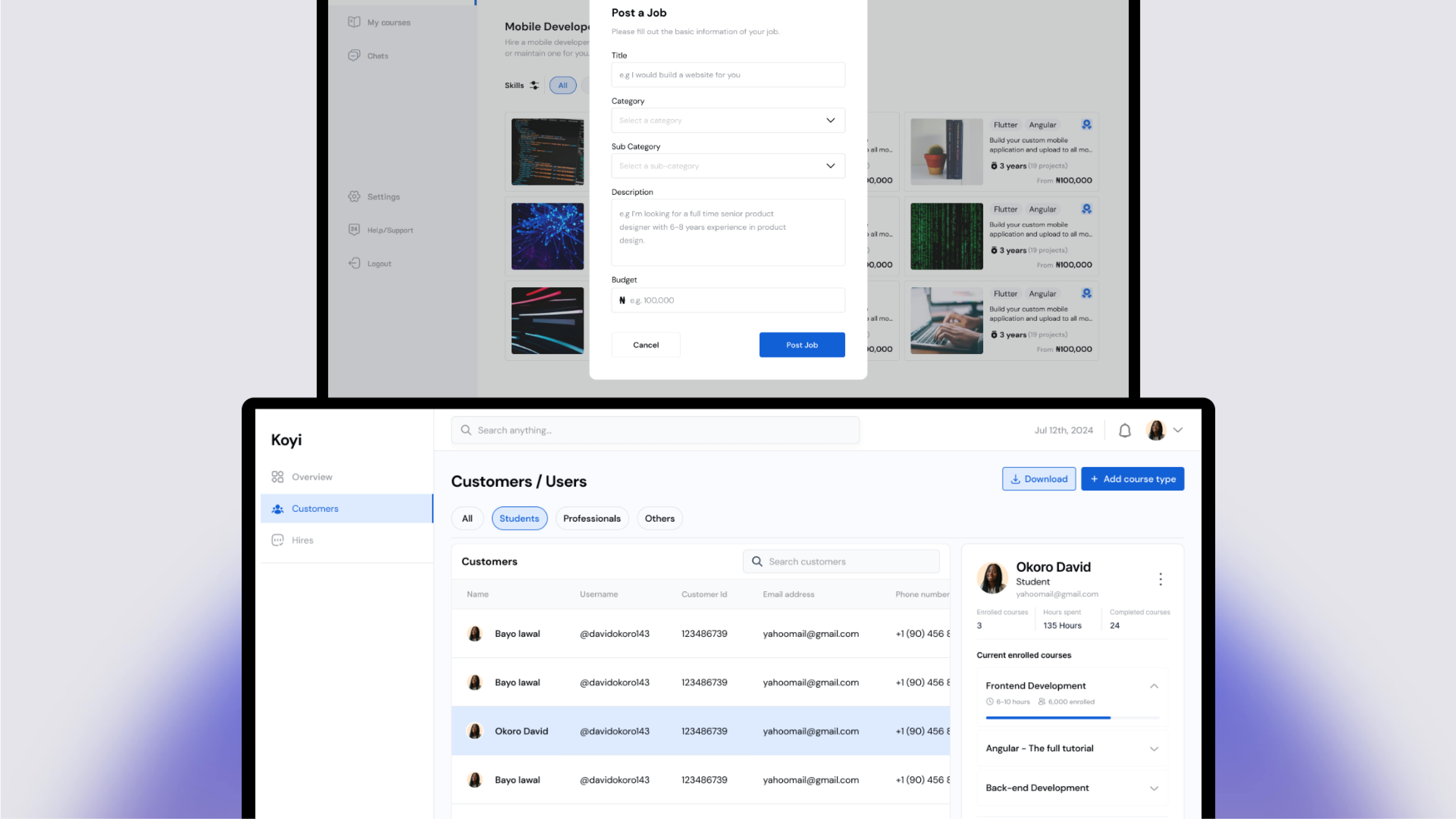Open Help/Support in the background sidebar
This screenshot has height=819, width=1456.
tap(380, 229)
